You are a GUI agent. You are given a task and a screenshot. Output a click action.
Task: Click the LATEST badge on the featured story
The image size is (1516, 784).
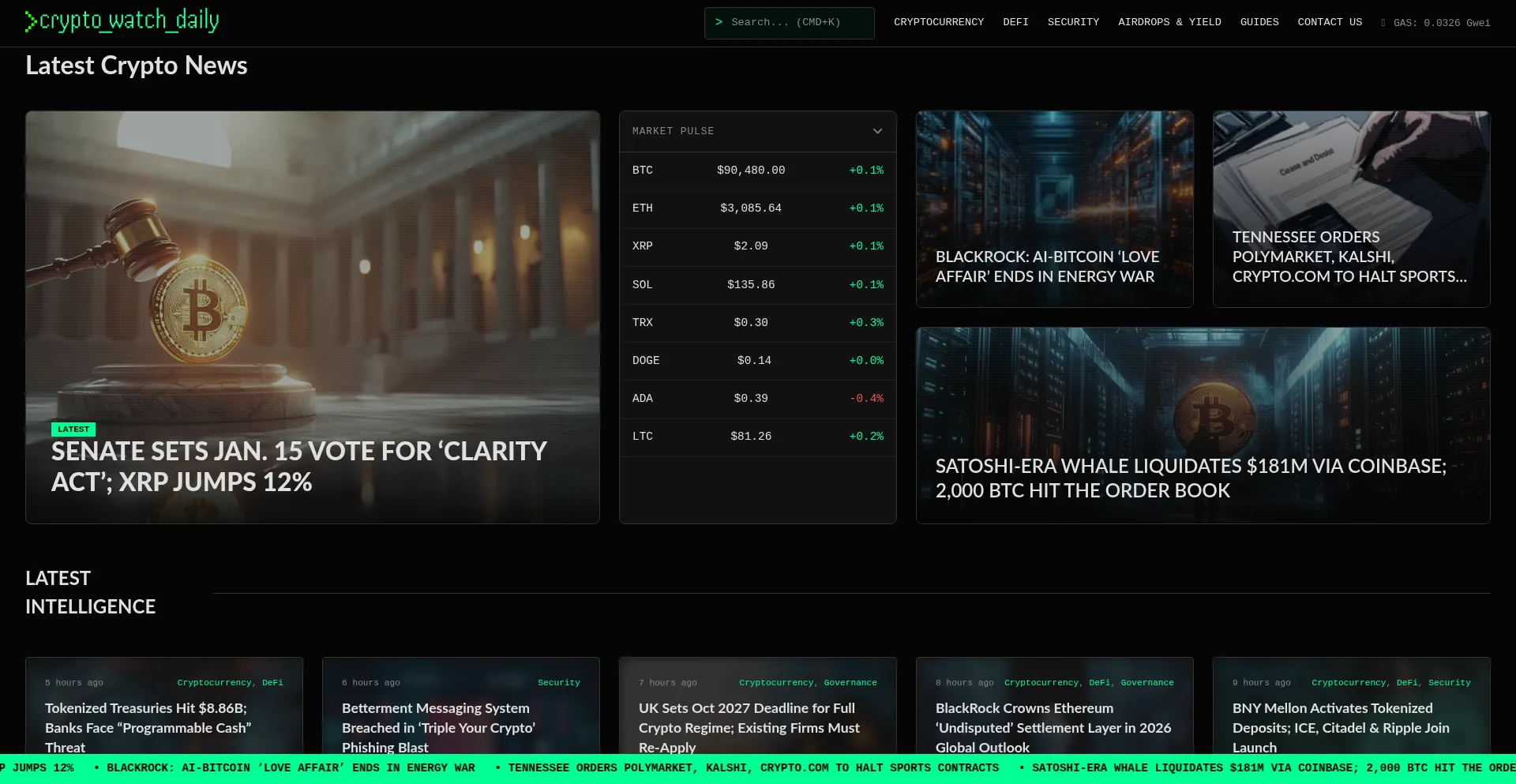tap(73, 430)
